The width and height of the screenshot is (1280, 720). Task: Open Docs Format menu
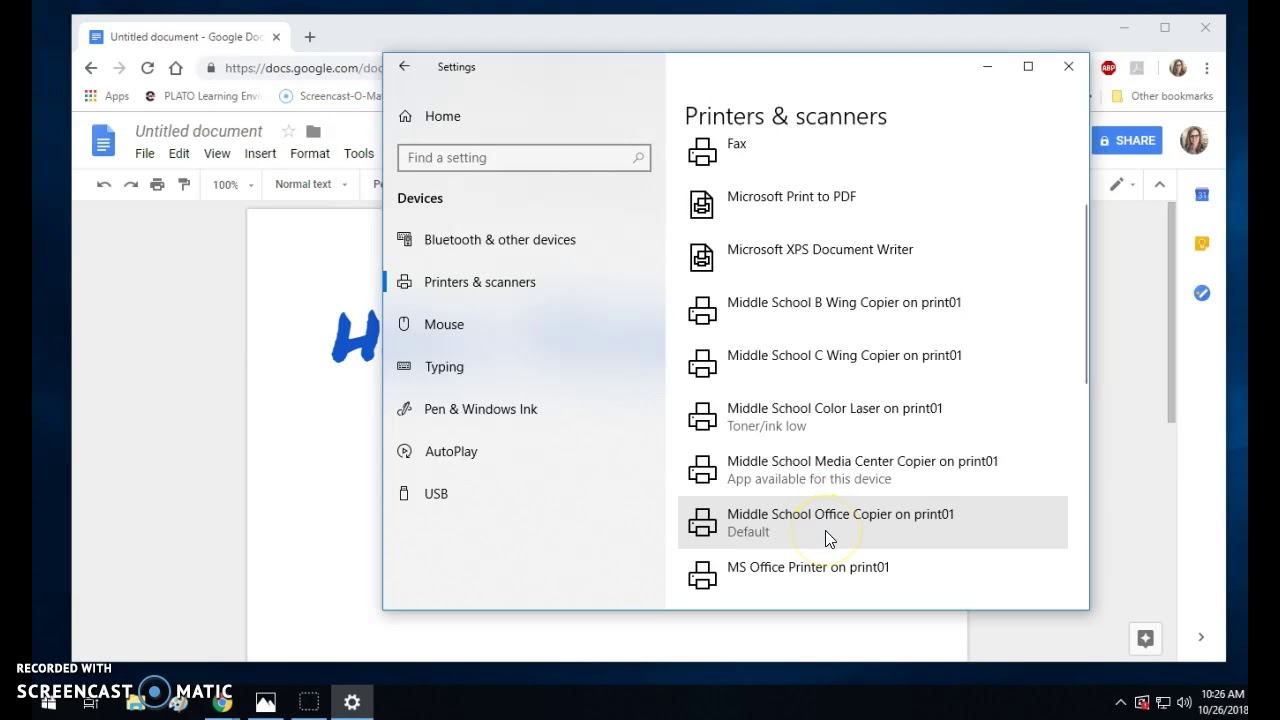tap(310, 154)
